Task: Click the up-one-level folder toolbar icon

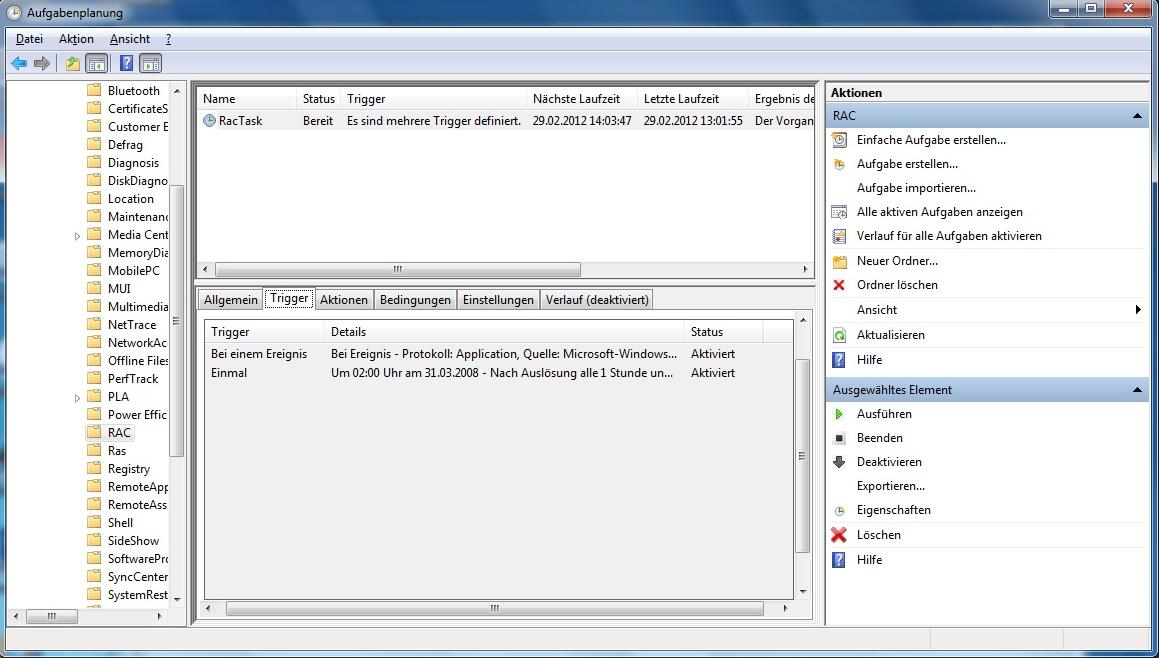Action: point(72,64)
